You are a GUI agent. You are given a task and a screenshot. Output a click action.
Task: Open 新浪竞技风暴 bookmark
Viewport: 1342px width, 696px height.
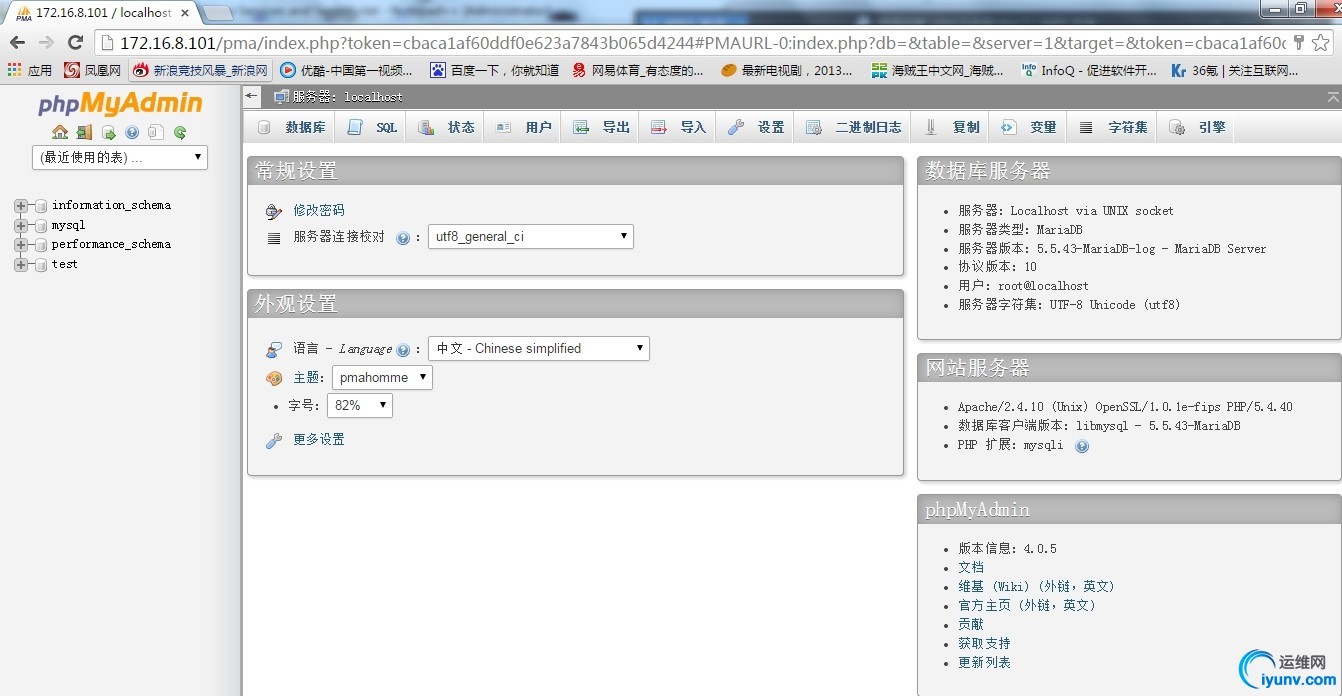[x=200, y=70]
